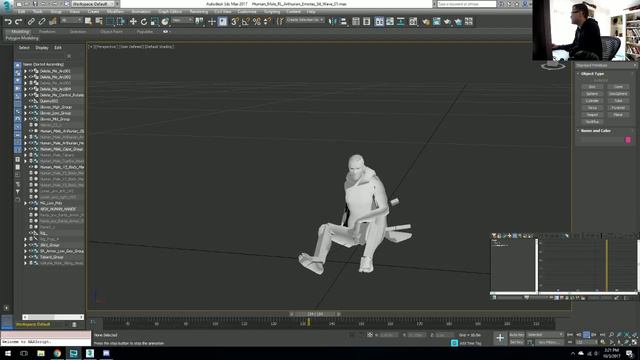Activate Select and Manipulate tool
640x360 pixels.
(x=211, y=22)
